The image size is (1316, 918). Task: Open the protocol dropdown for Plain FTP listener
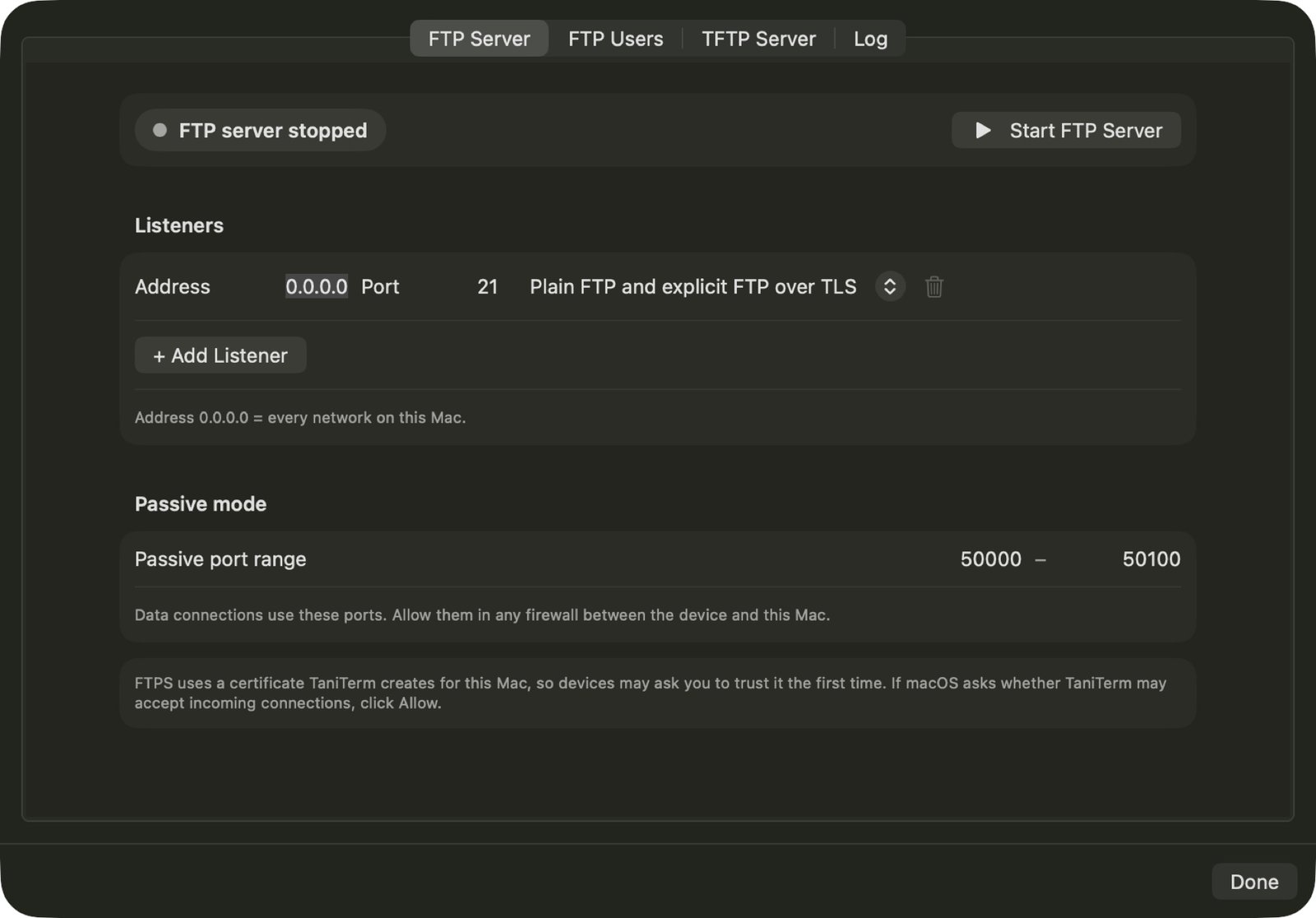point(890,286)
